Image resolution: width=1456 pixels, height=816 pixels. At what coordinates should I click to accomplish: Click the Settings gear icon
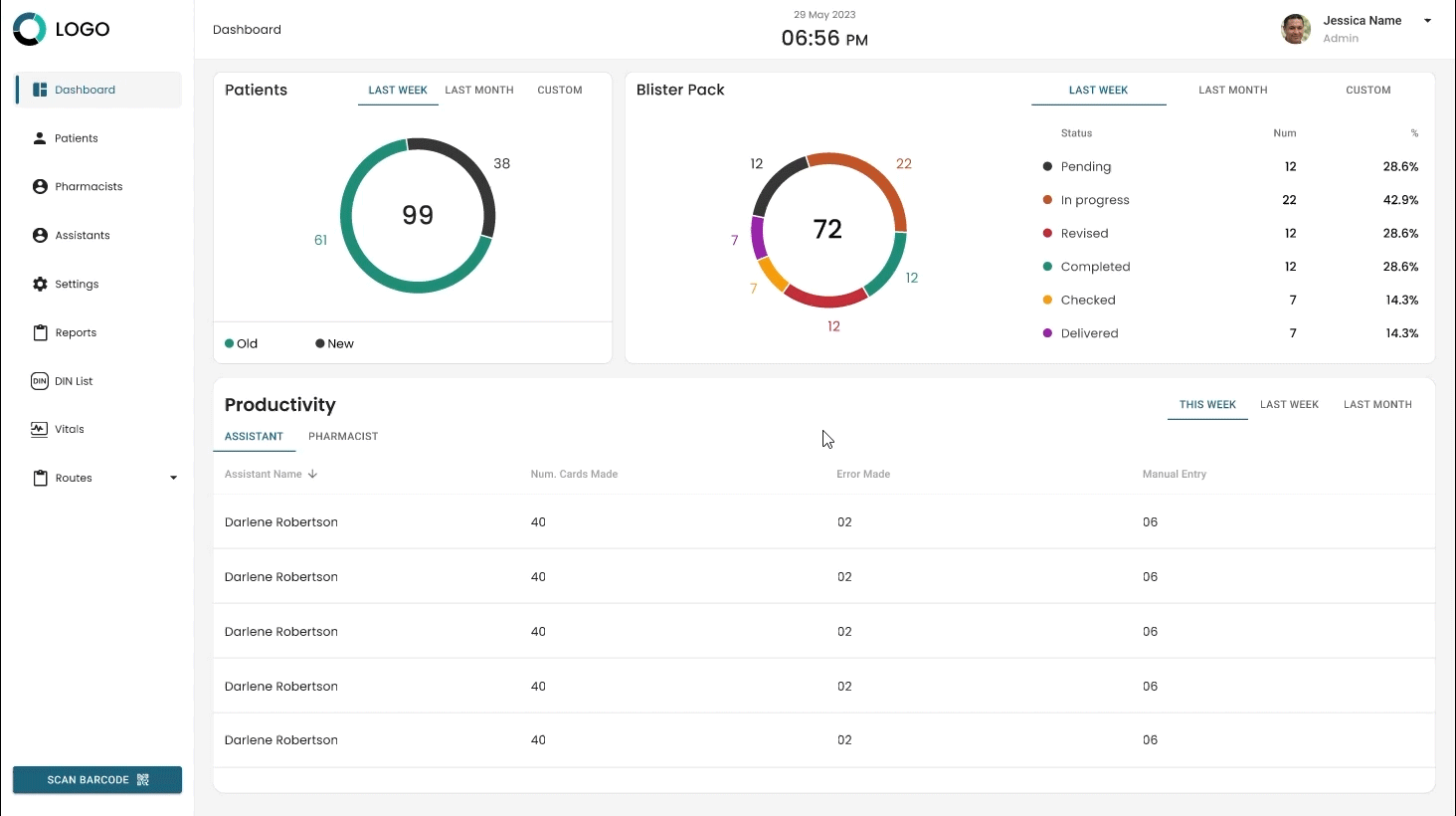coord(40,285)
